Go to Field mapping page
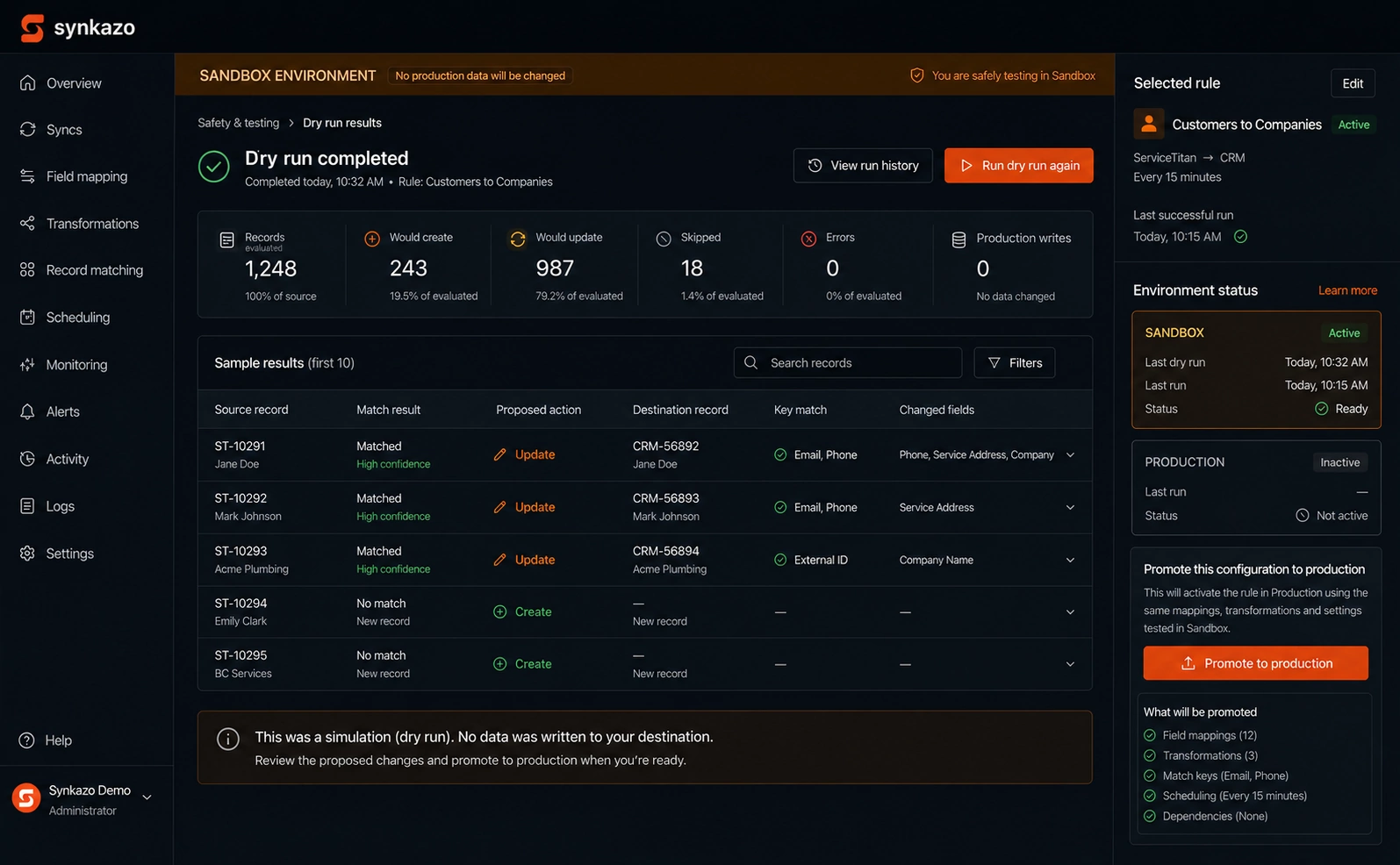The height and width of the screenshot is (865, 1400). tap(86, 176)
